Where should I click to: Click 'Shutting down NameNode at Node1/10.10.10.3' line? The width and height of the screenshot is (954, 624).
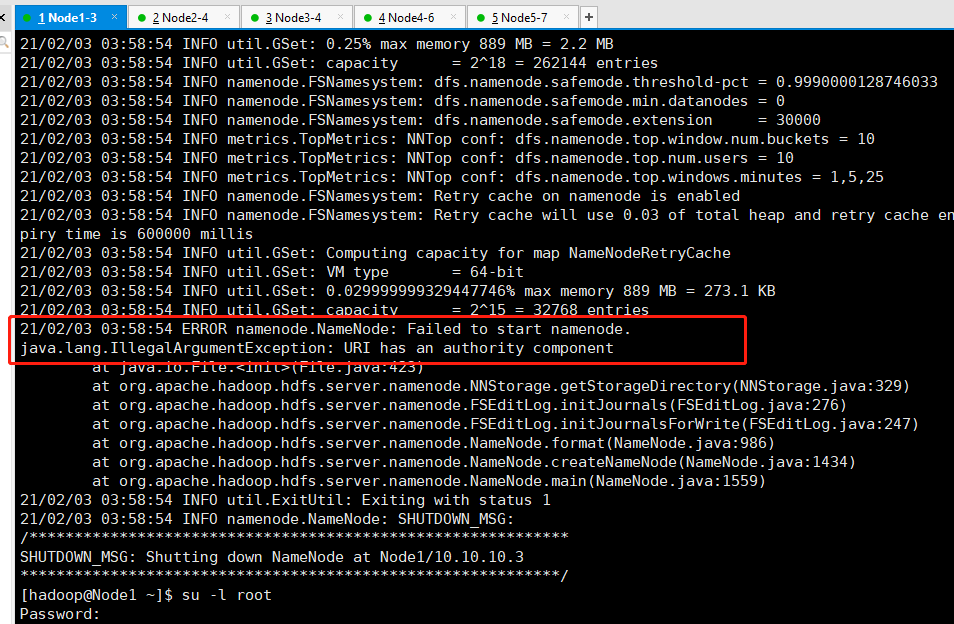272,557
